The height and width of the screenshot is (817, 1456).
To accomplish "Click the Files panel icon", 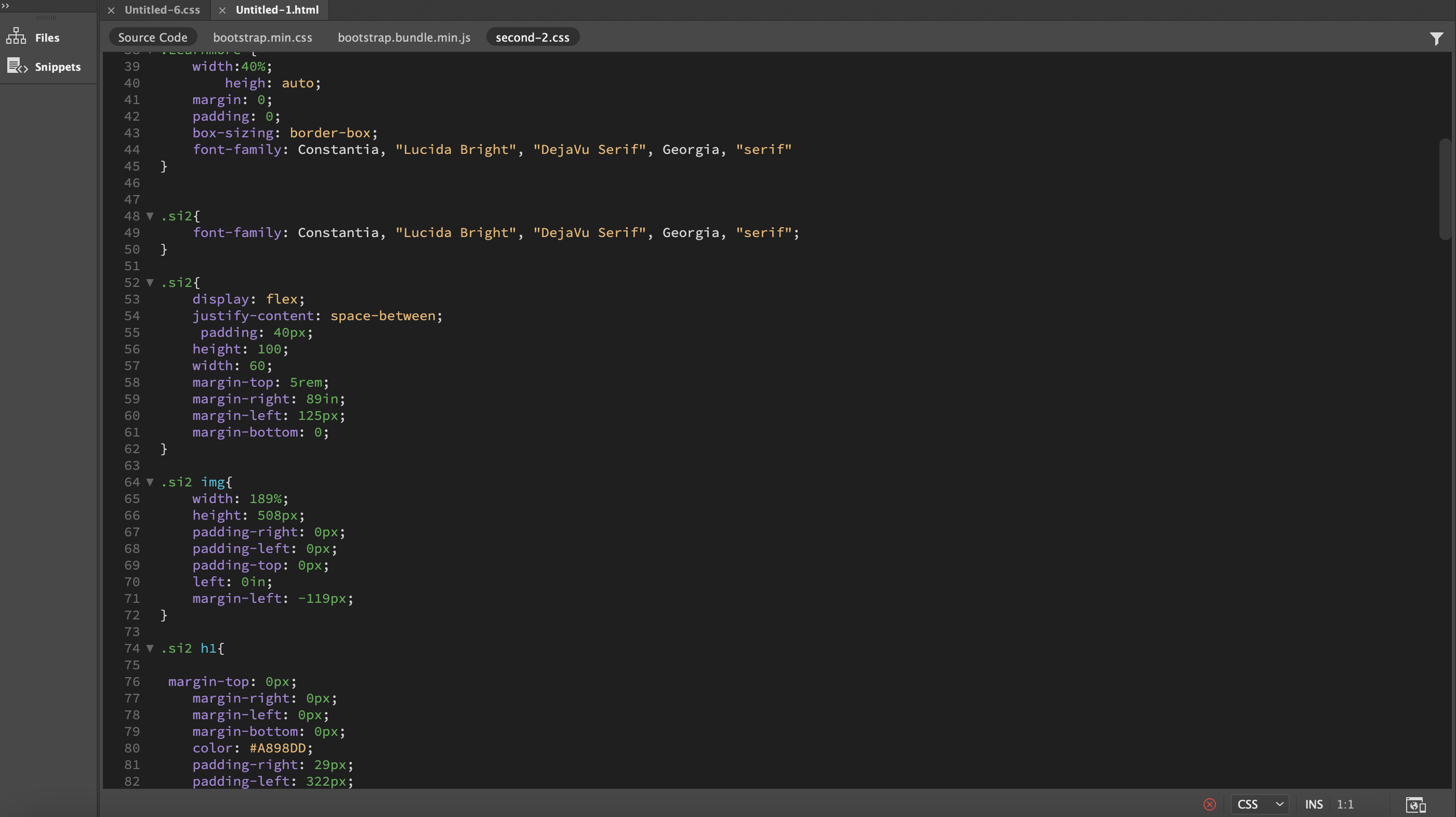I will tap(16, 37).
